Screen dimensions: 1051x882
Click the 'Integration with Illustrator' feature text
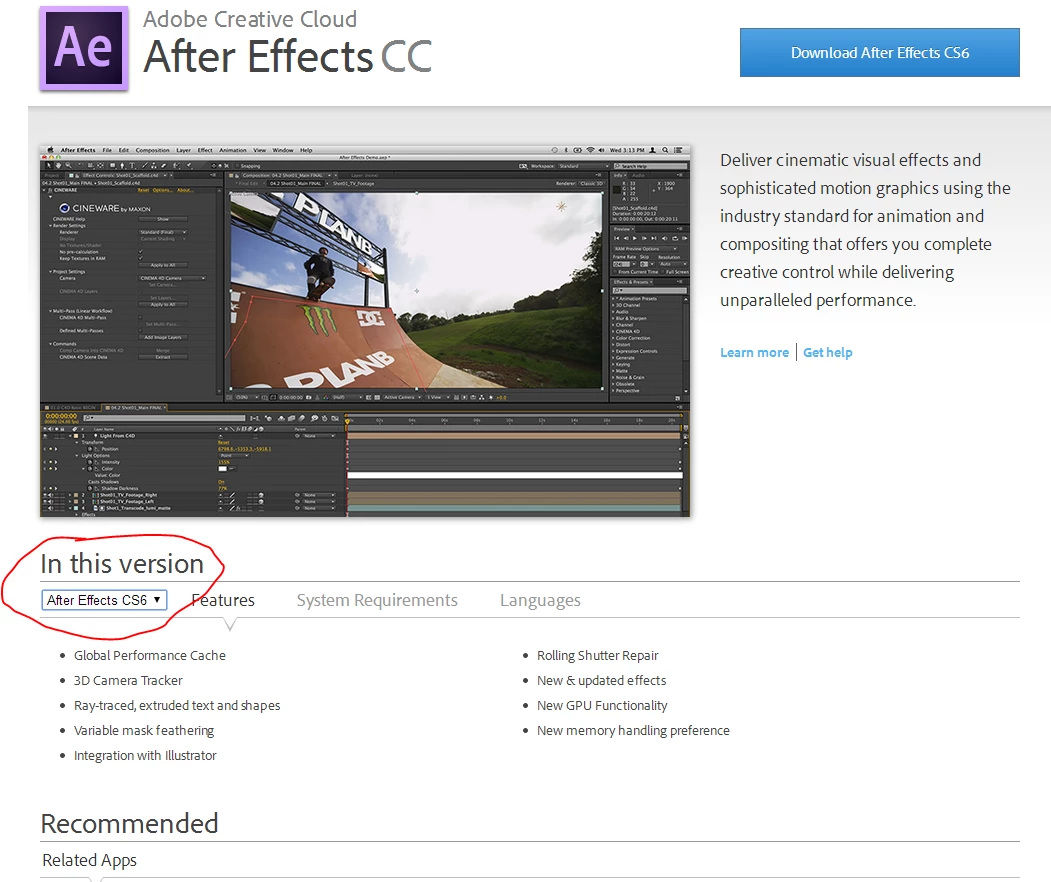tap(145, 755)
